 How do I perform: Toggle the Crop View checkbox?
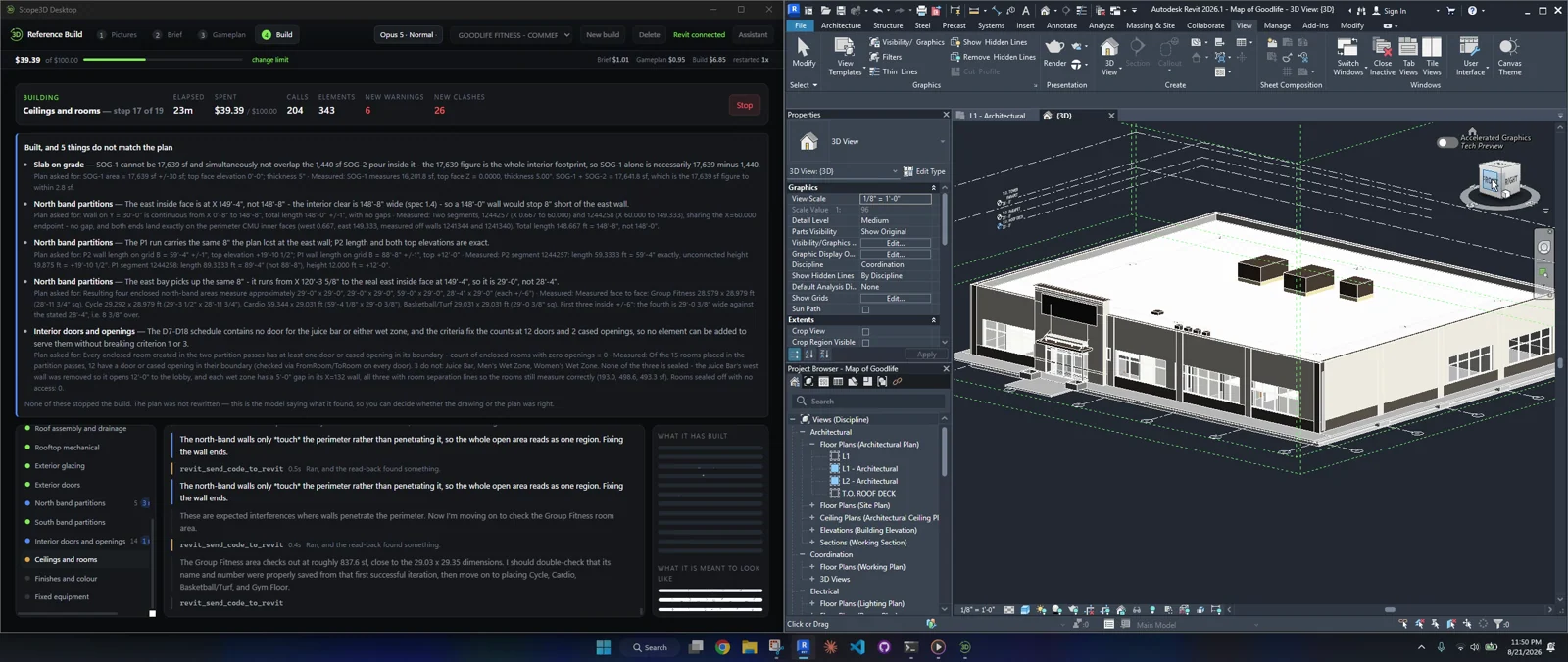coord(865,331)
